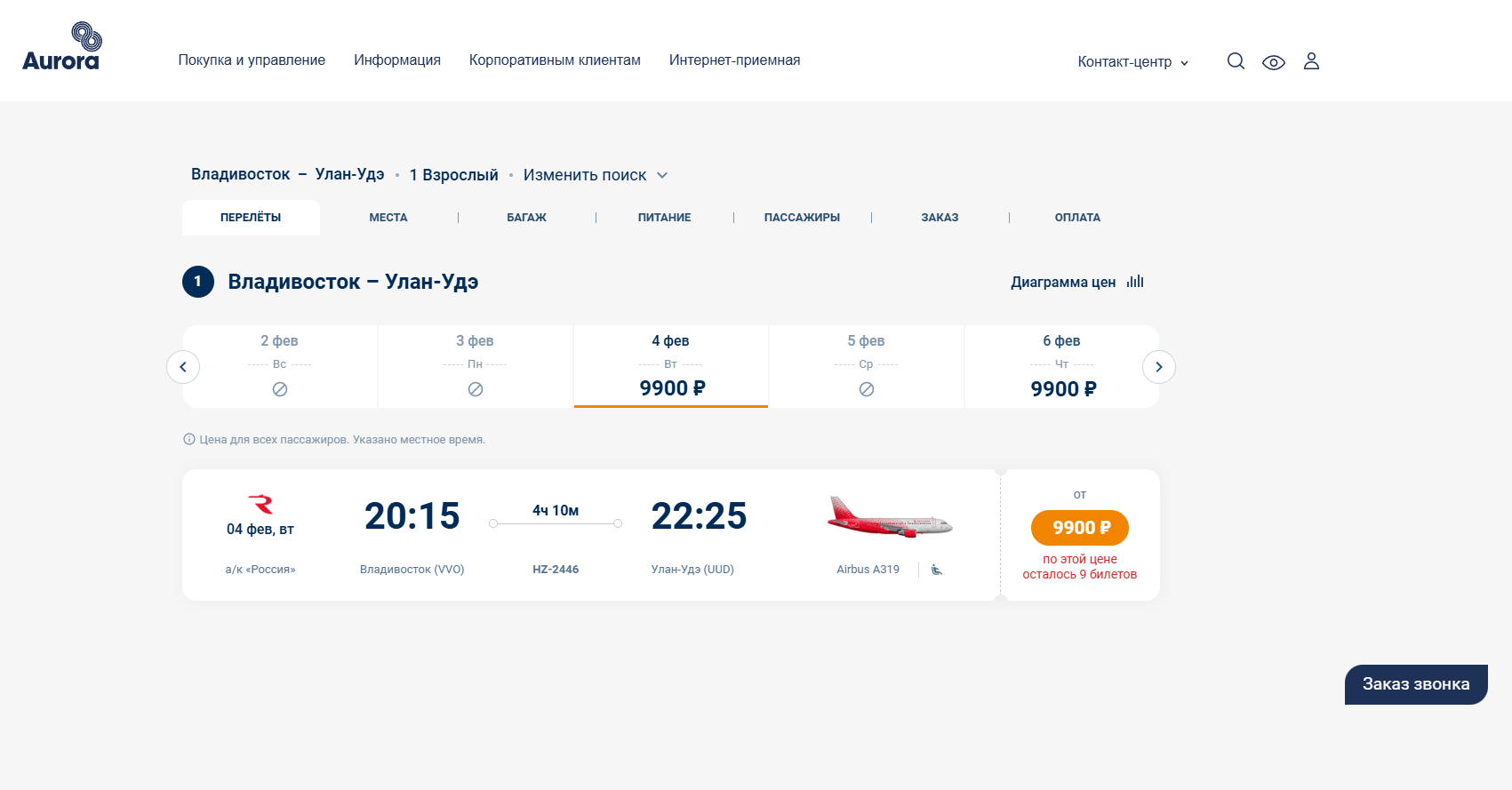Toggle the accessibility eye icon

tap(1273, 62)
